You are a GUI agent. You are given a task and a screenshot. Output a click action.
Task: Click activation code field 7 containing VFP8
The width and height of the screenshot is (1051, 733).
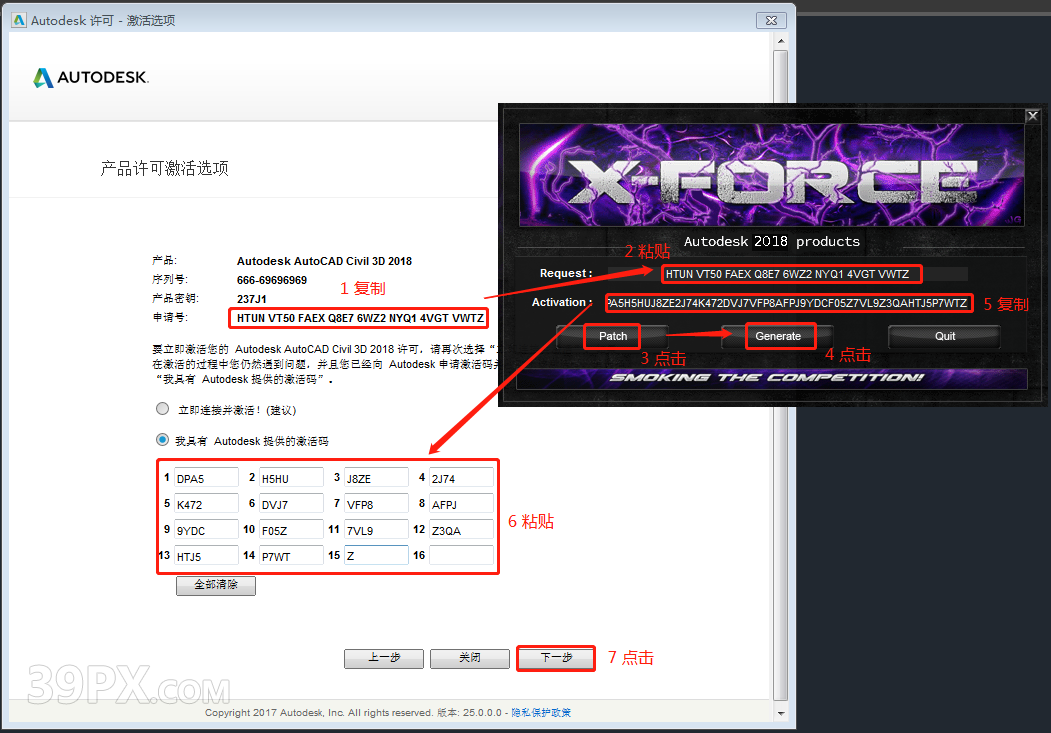[x=376, y=504]
